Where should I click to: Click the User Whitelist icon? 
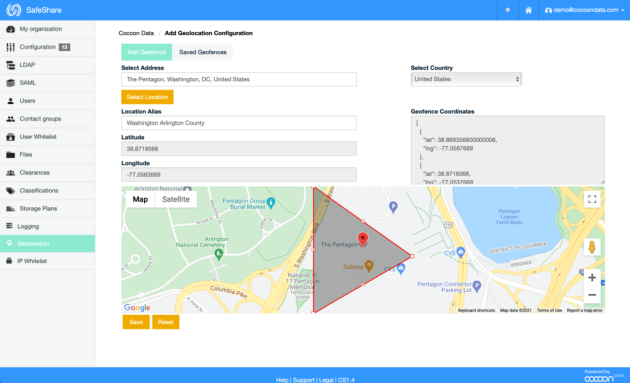tap(10, 137)
